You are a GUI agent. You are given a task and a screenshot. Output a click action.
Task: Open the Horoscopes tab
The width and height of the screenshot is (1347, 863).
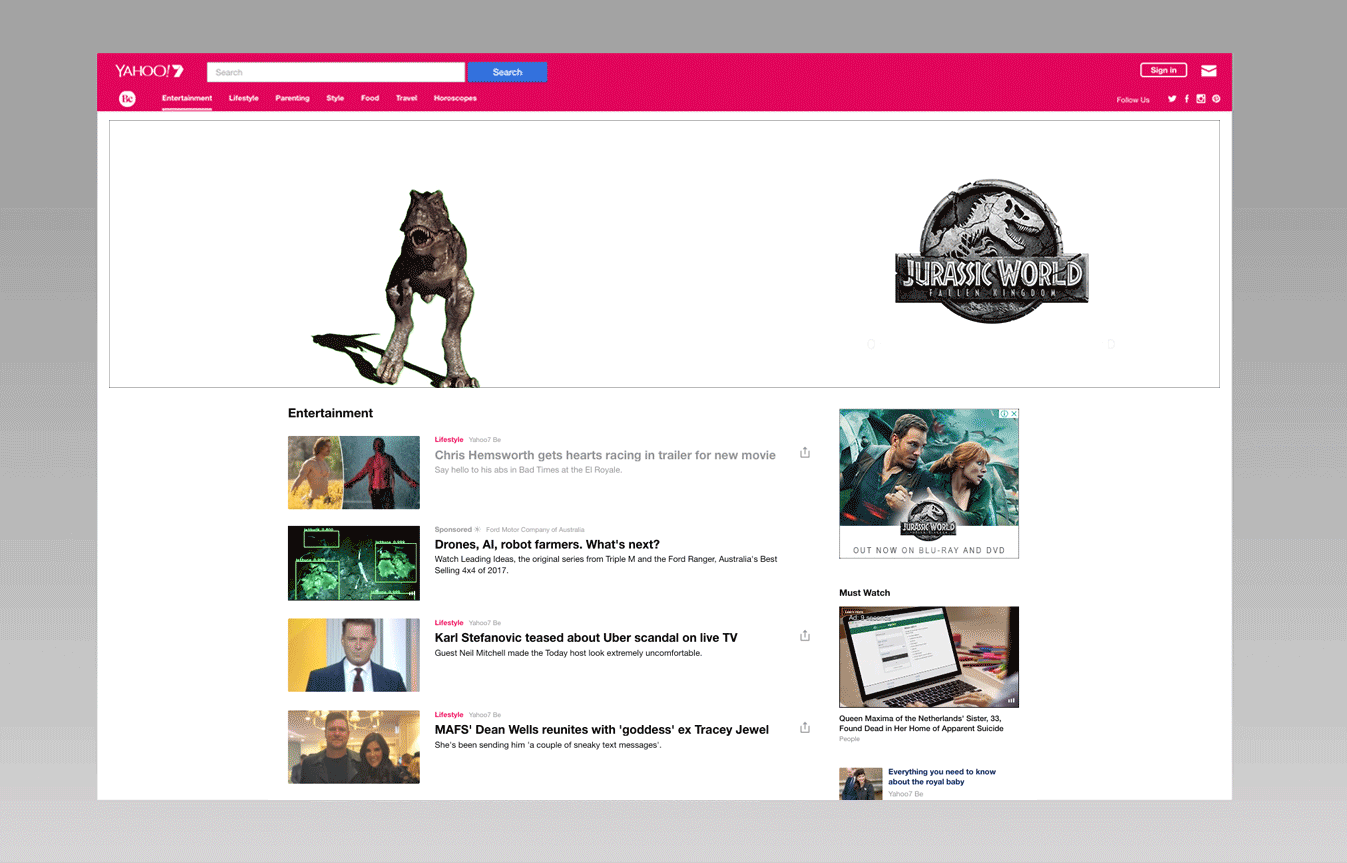pos(455,98)
